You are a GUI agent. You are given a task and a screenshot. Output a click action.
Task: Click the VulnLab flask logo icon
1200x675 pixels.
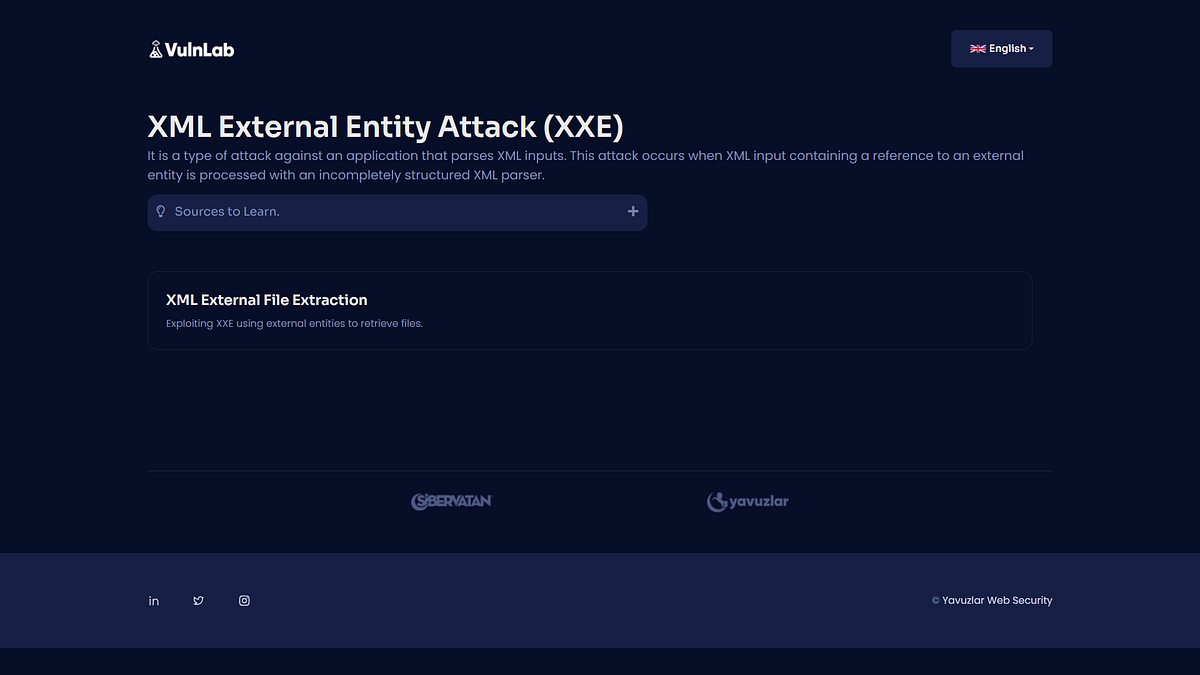(x=157, y=48)
